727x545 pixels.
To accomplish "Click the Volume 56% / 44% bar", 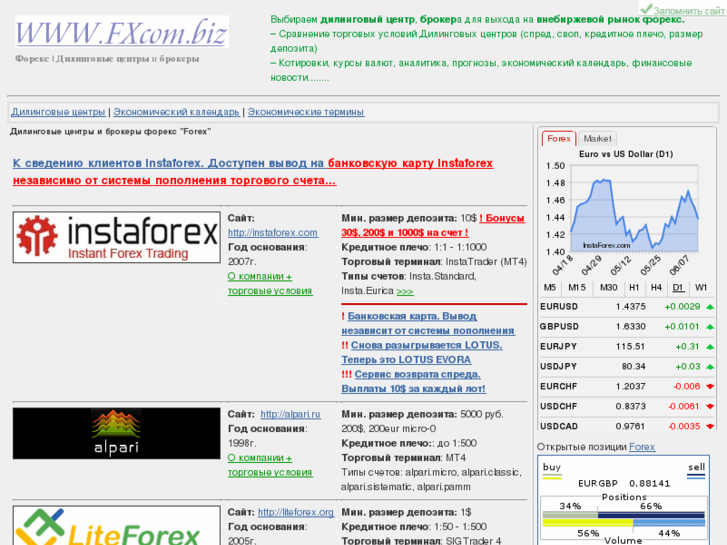I will pyautogui.click(x=624, y=523).
